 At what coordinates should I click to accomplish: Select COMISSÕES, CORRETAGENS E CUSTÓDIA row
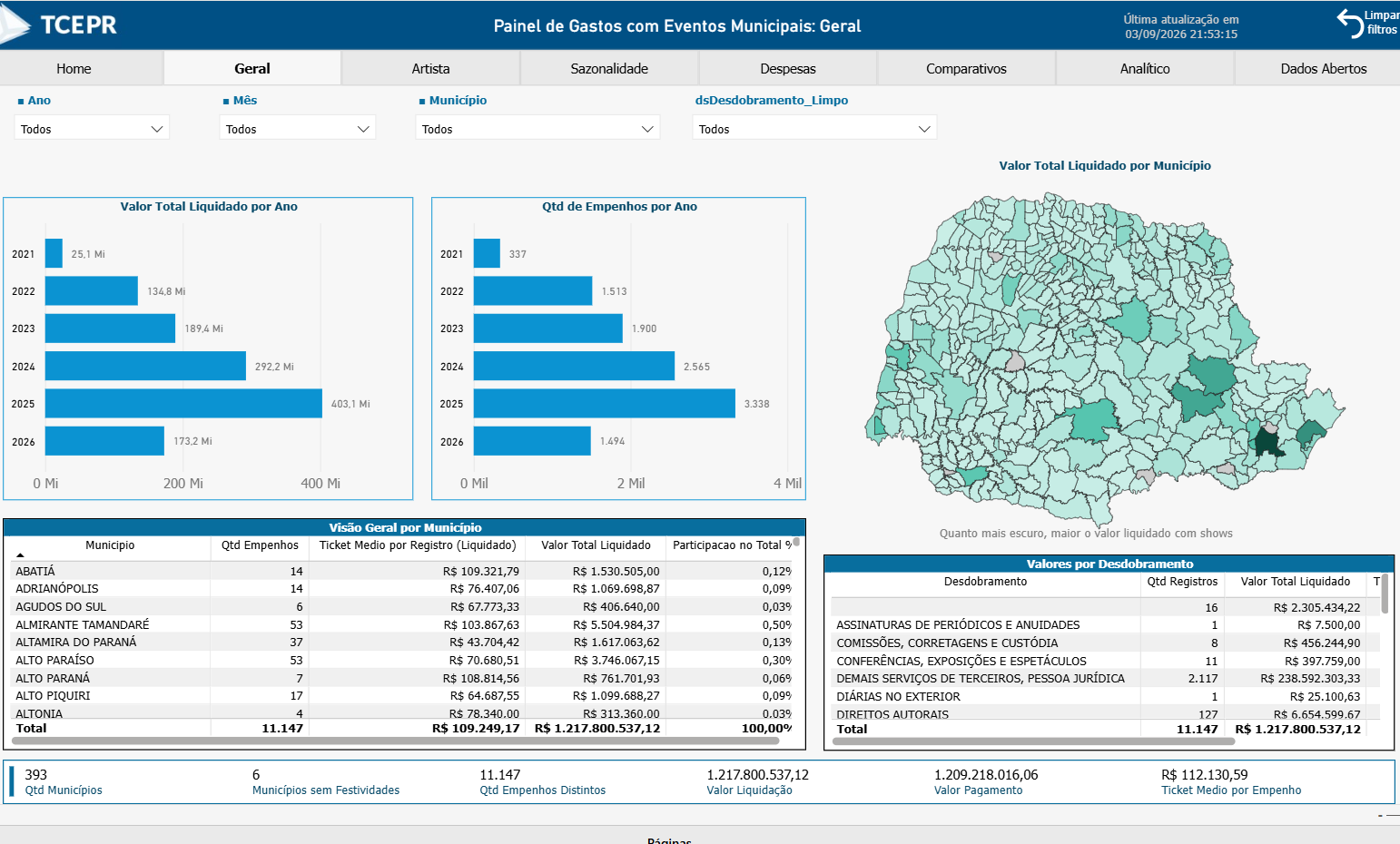1105,643
